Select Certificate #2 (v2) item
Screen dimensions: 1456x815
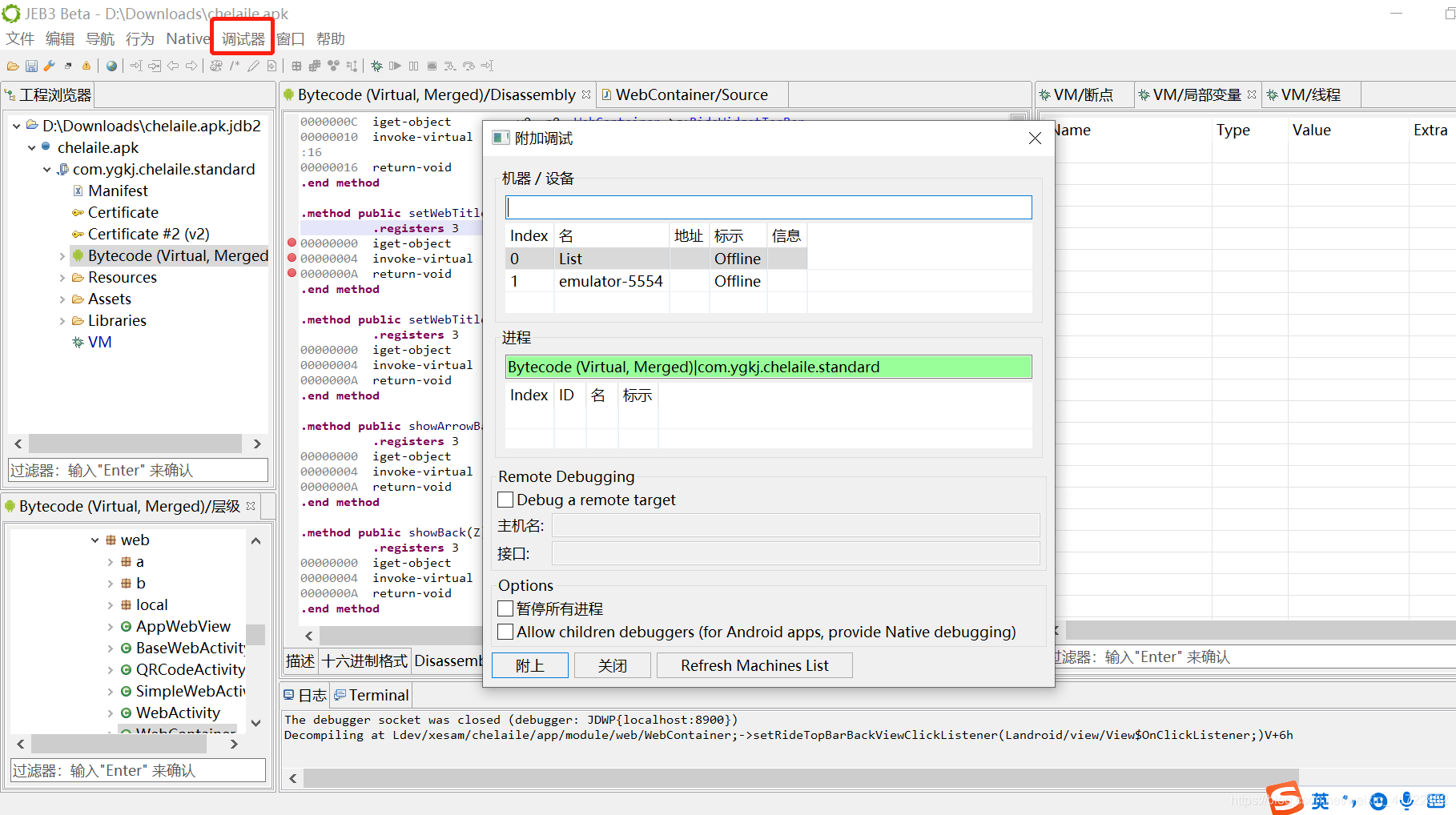[148, 234]
